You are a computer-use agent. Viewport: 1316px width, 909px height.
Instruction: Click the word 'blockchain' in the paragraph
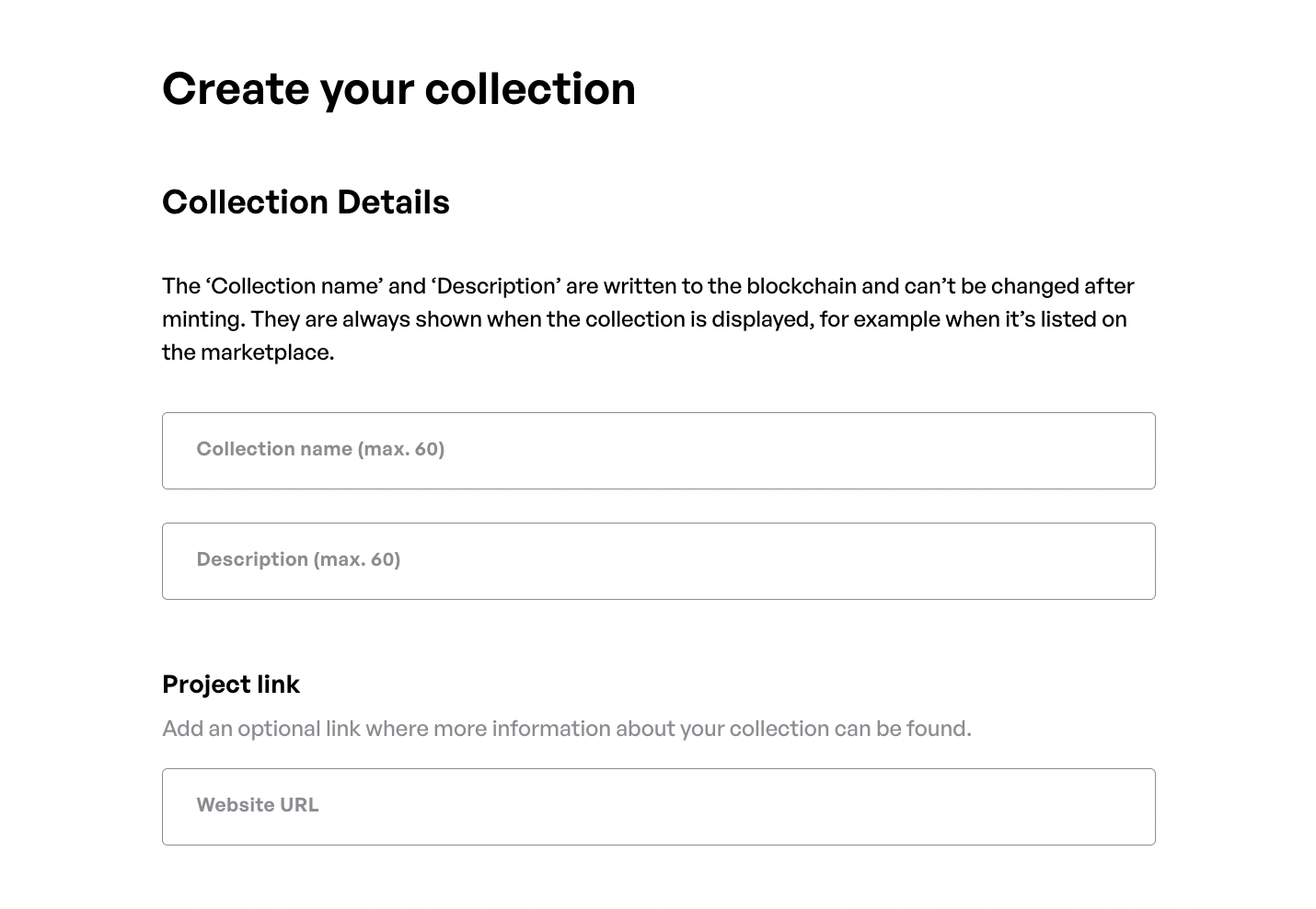click(x=801, y=286)
